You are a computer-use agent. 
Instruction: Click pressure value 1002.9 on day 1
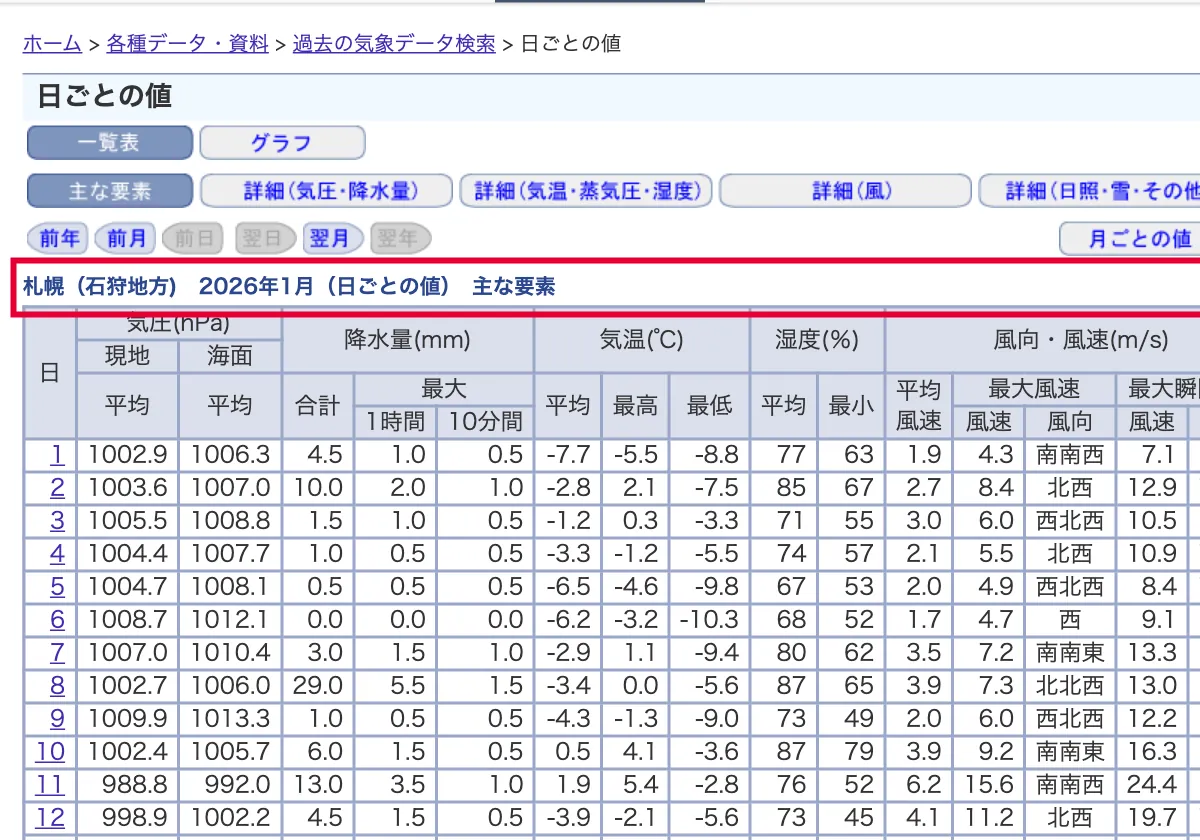127,455
